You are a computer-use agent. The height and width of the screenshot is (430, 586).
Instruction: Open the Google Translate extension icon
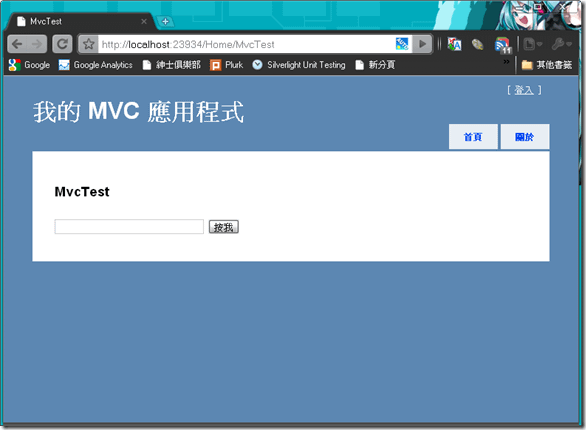[454, 44]
